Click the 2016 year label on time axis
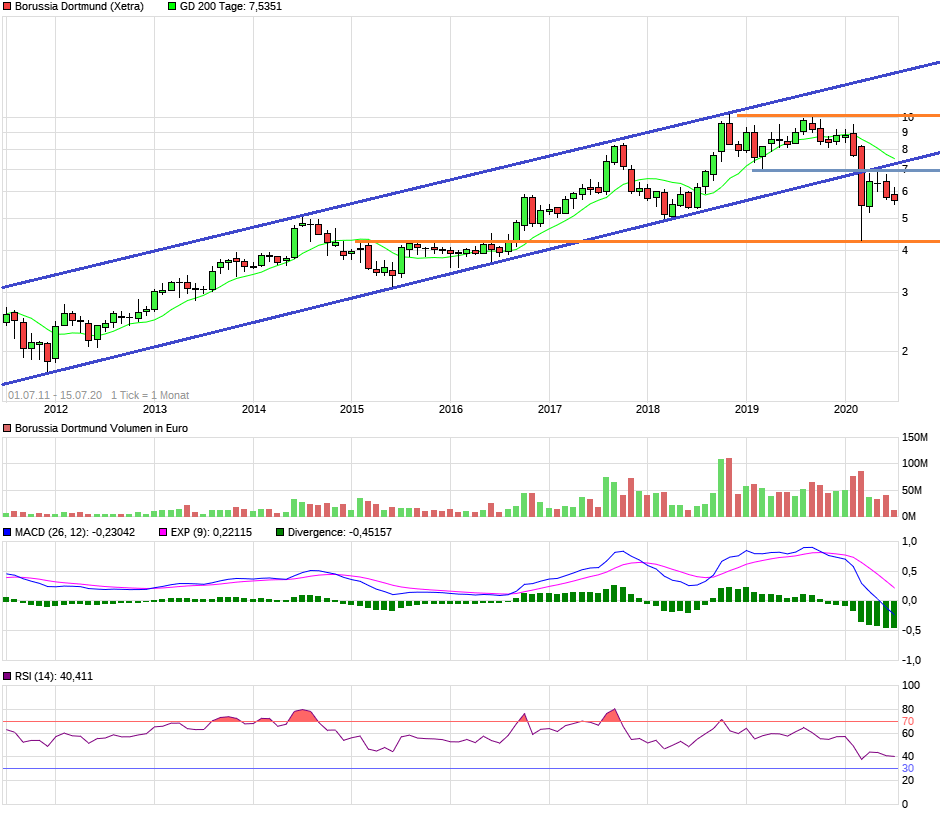This screenshot has height=814, width=940. point(451,408)
